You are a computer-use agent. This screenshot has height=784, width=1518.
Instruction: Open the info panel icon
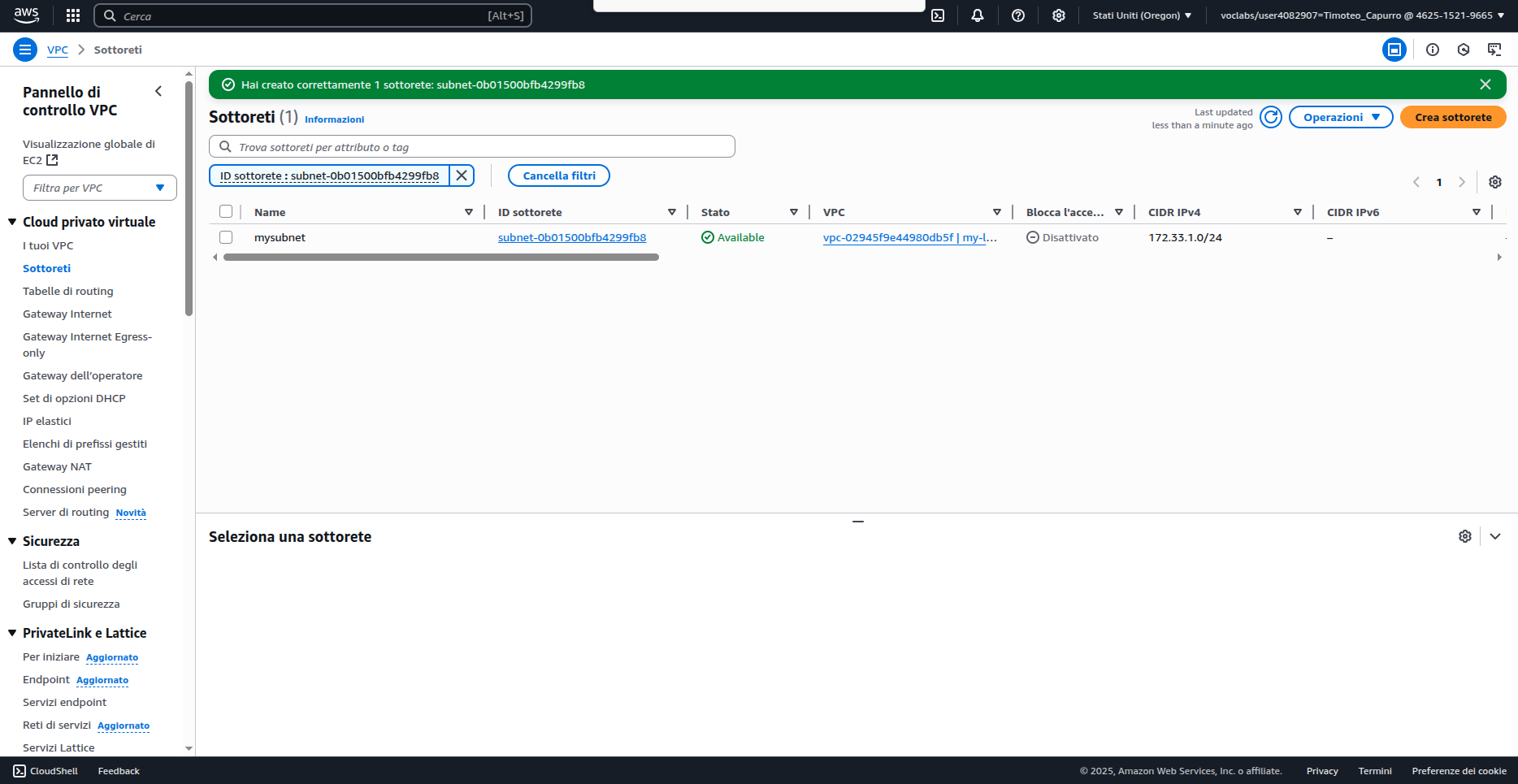1433,50
